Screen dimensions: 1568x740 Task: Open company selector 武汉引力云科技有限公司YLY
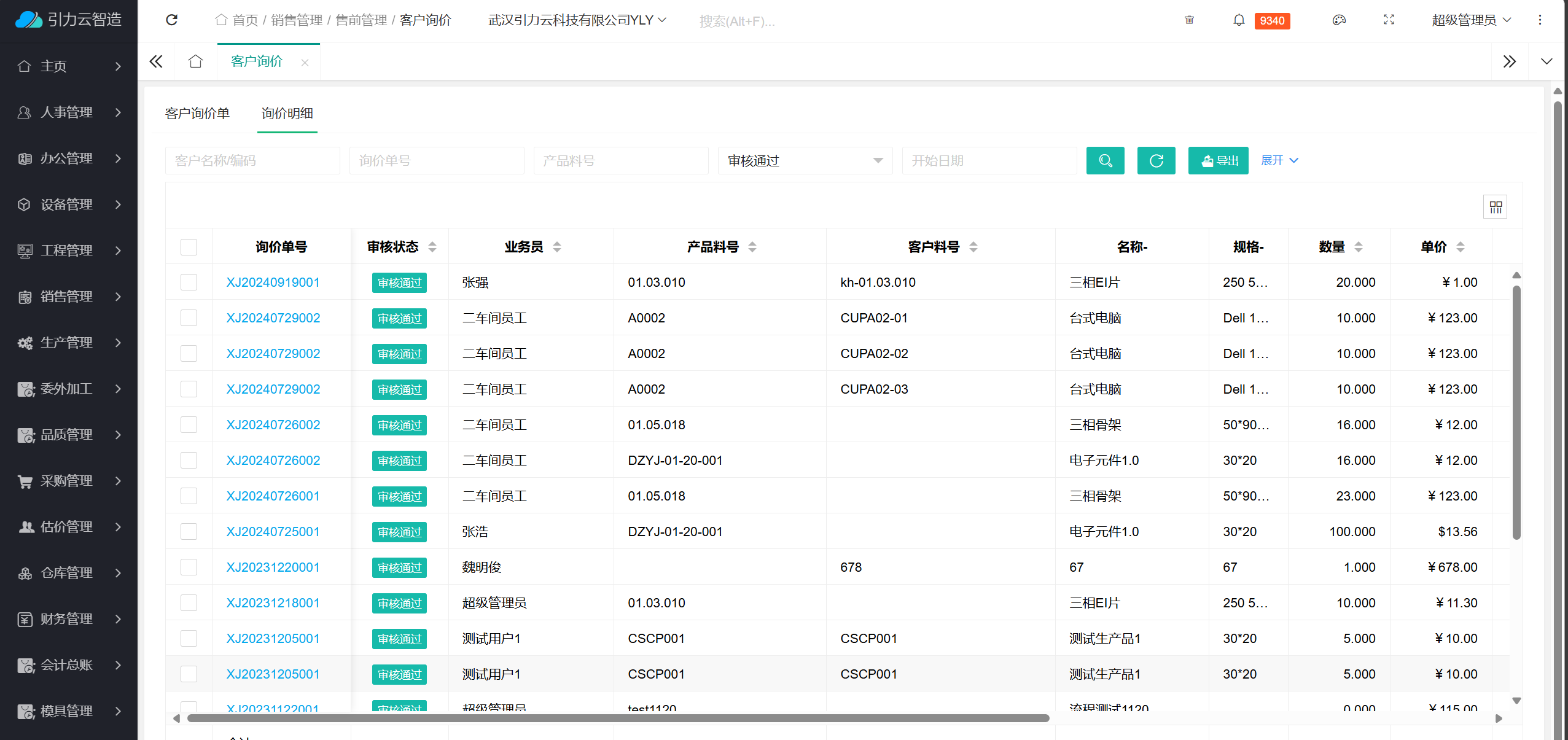(577, 20)
